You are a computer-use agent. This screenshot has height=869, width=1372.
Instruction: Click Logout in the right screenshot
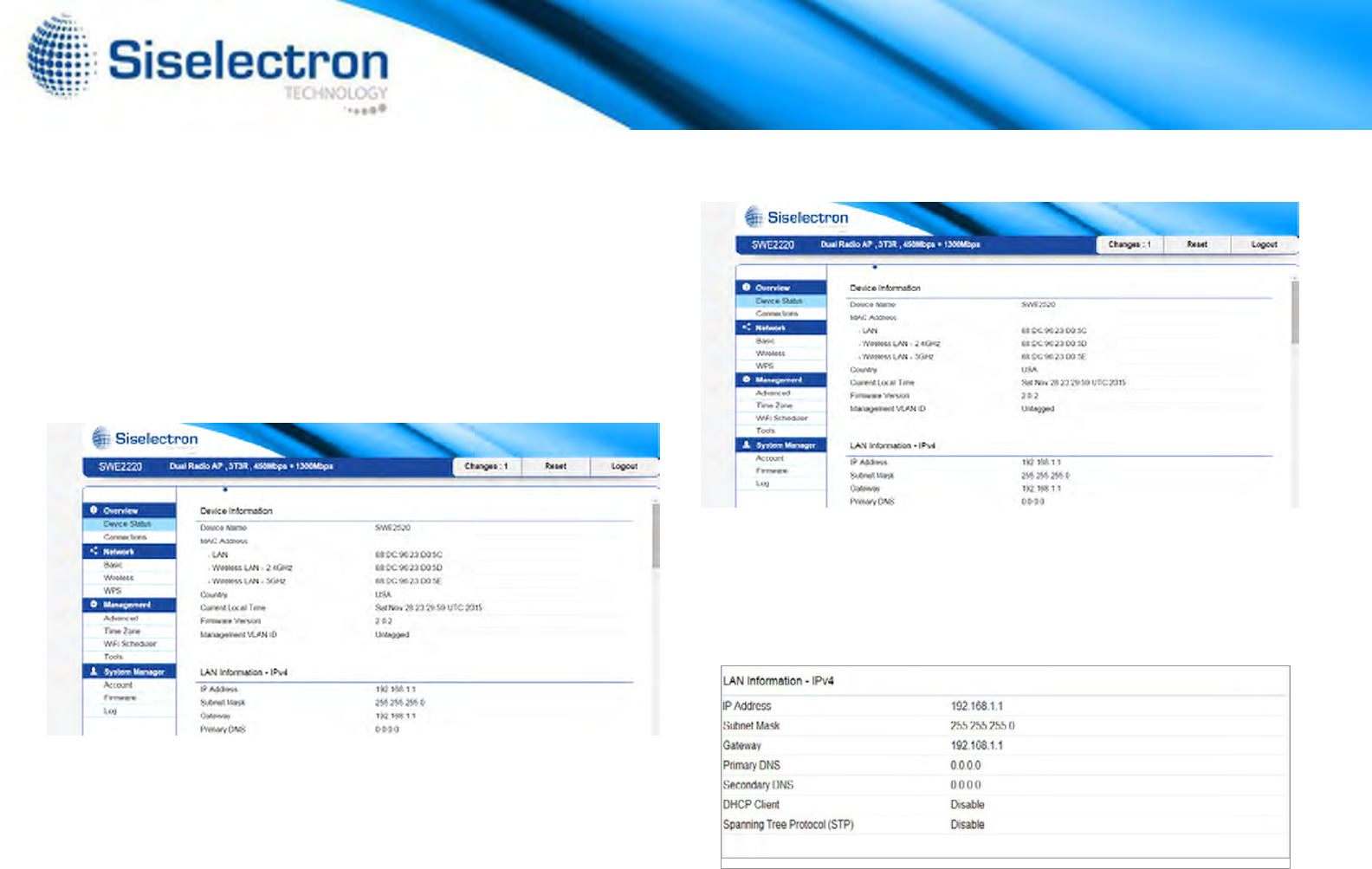(x=1264, y=244)
